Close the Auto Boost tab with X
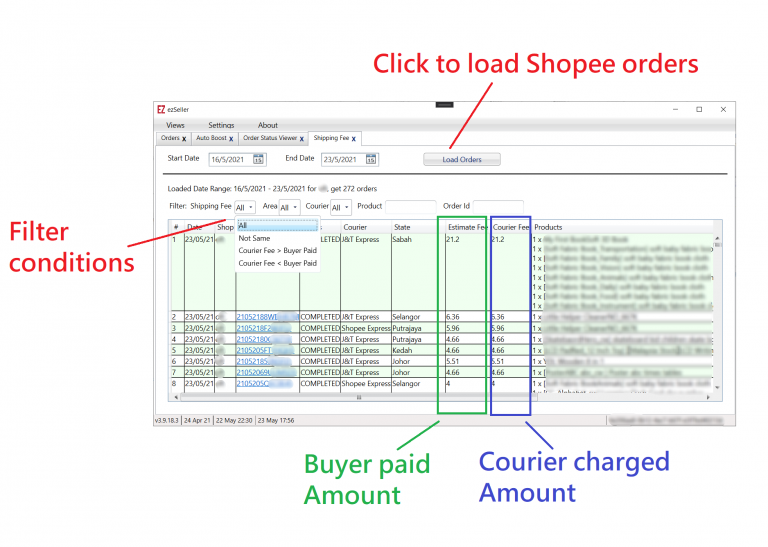The width and height of the screenshot is (768, 547). pyautogui.click(x=231, y=139)
